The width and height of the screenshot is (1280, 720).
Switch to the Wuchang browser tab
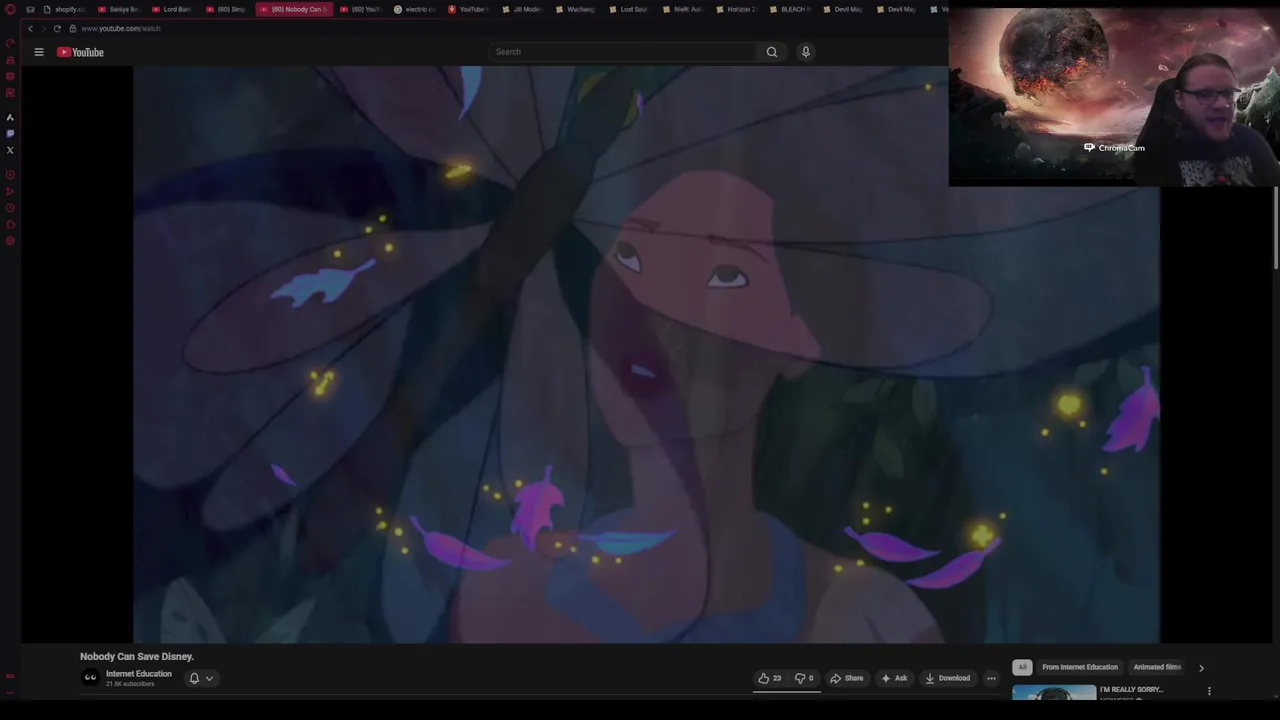click(576, 9)
